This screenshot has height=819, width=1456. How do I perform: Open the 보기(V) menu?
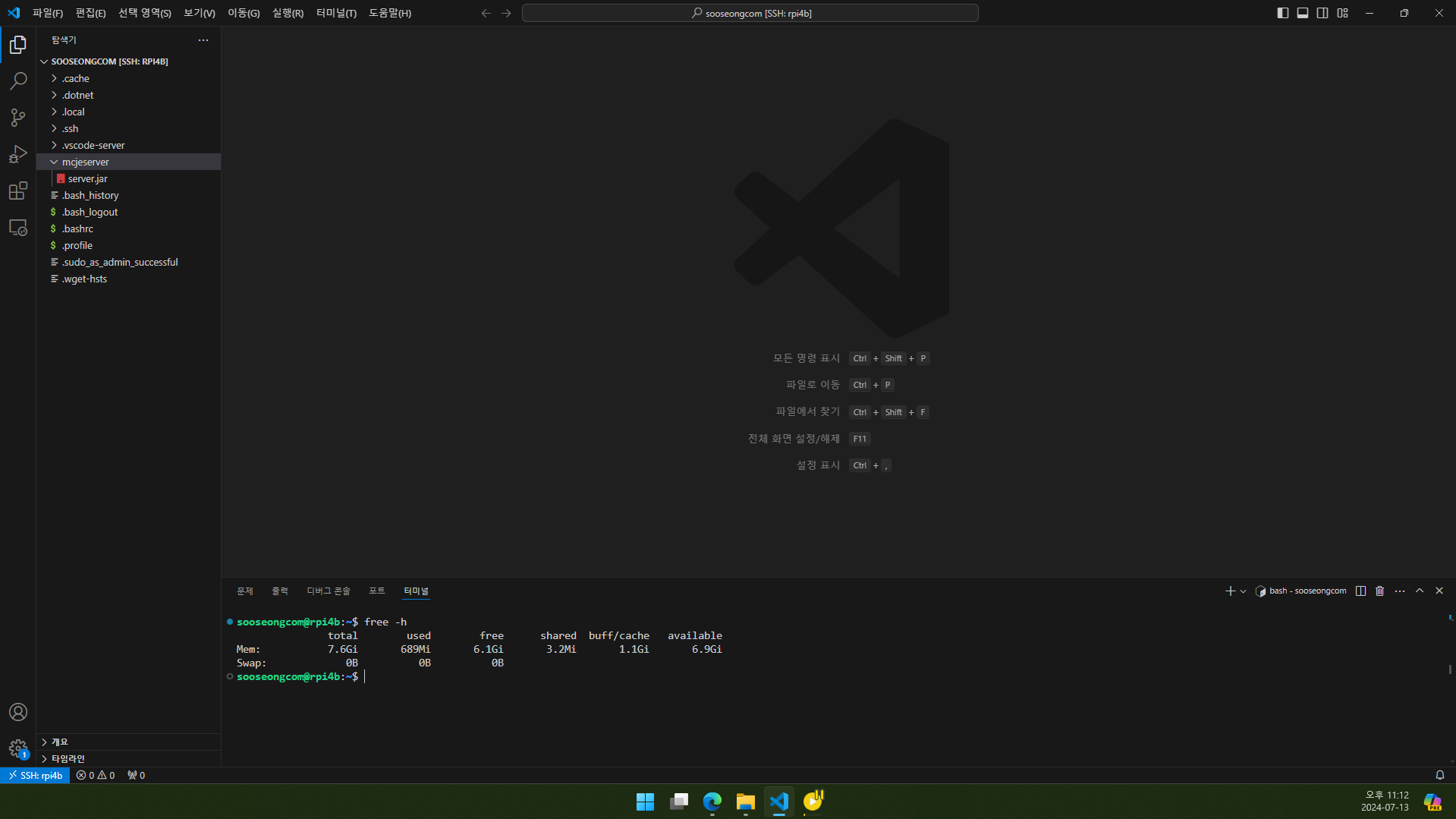click(x=200, y=13)
